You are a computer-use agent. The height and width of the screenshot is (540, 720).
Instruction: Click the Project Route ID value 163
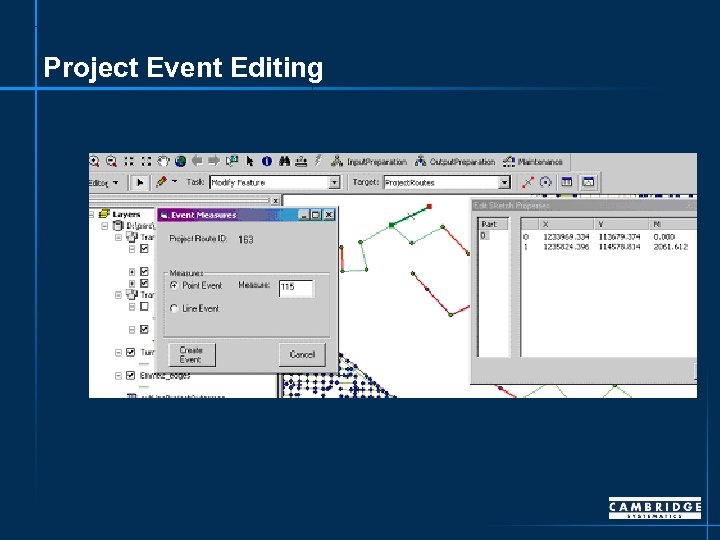tap(246, 239)
